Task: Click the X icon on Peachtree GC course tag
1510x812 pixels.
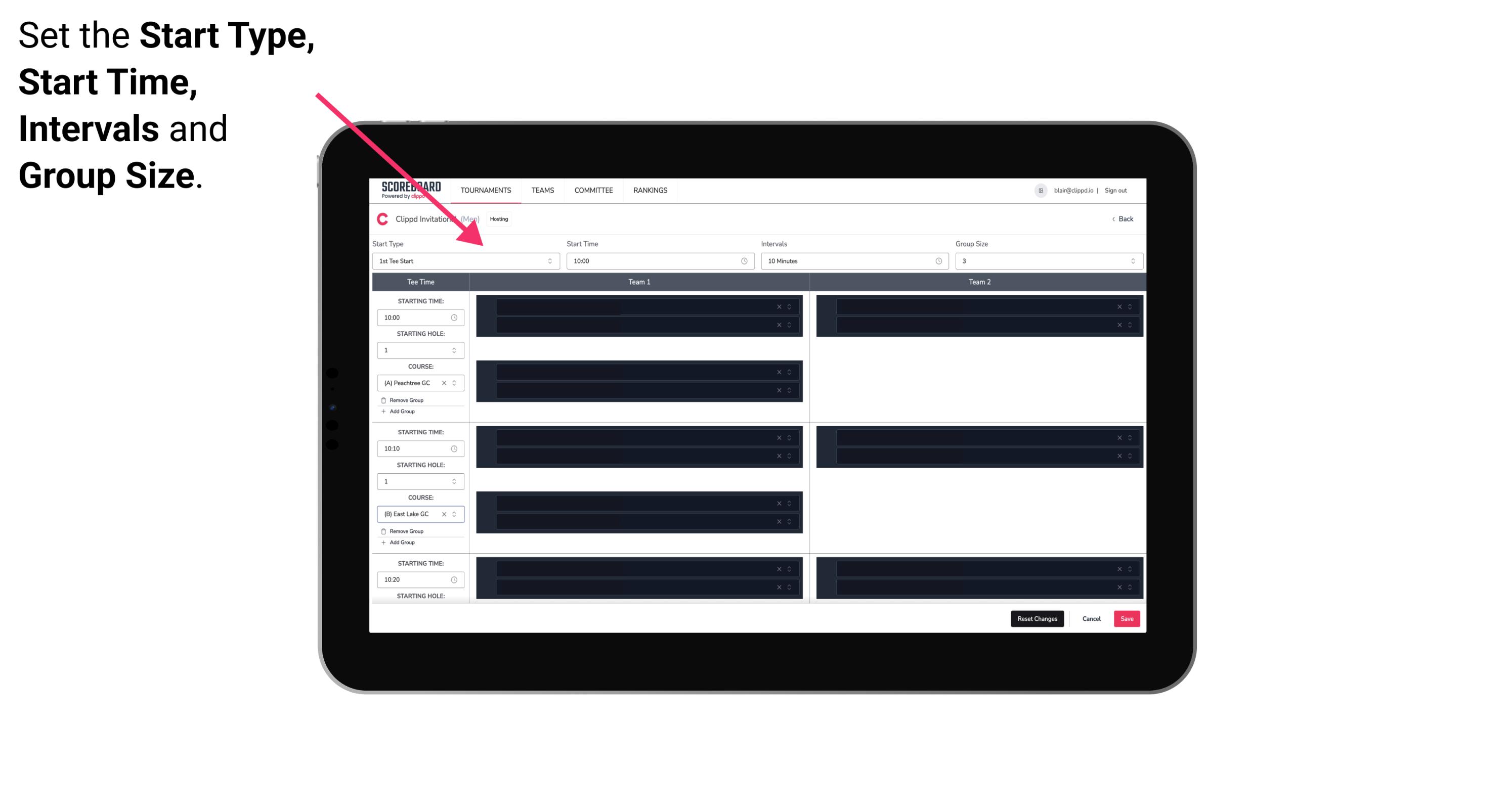Action: pyautogui.click(x=446, y=384)
